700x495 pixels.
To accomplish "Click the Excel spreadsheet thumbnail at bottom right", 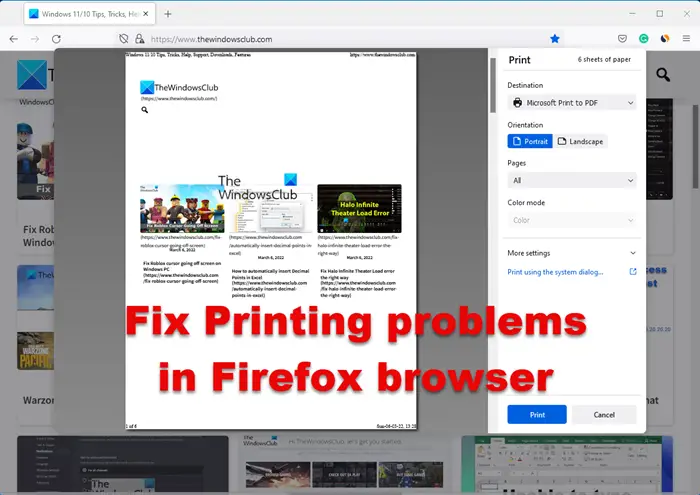I will click(x=567, y=464).
